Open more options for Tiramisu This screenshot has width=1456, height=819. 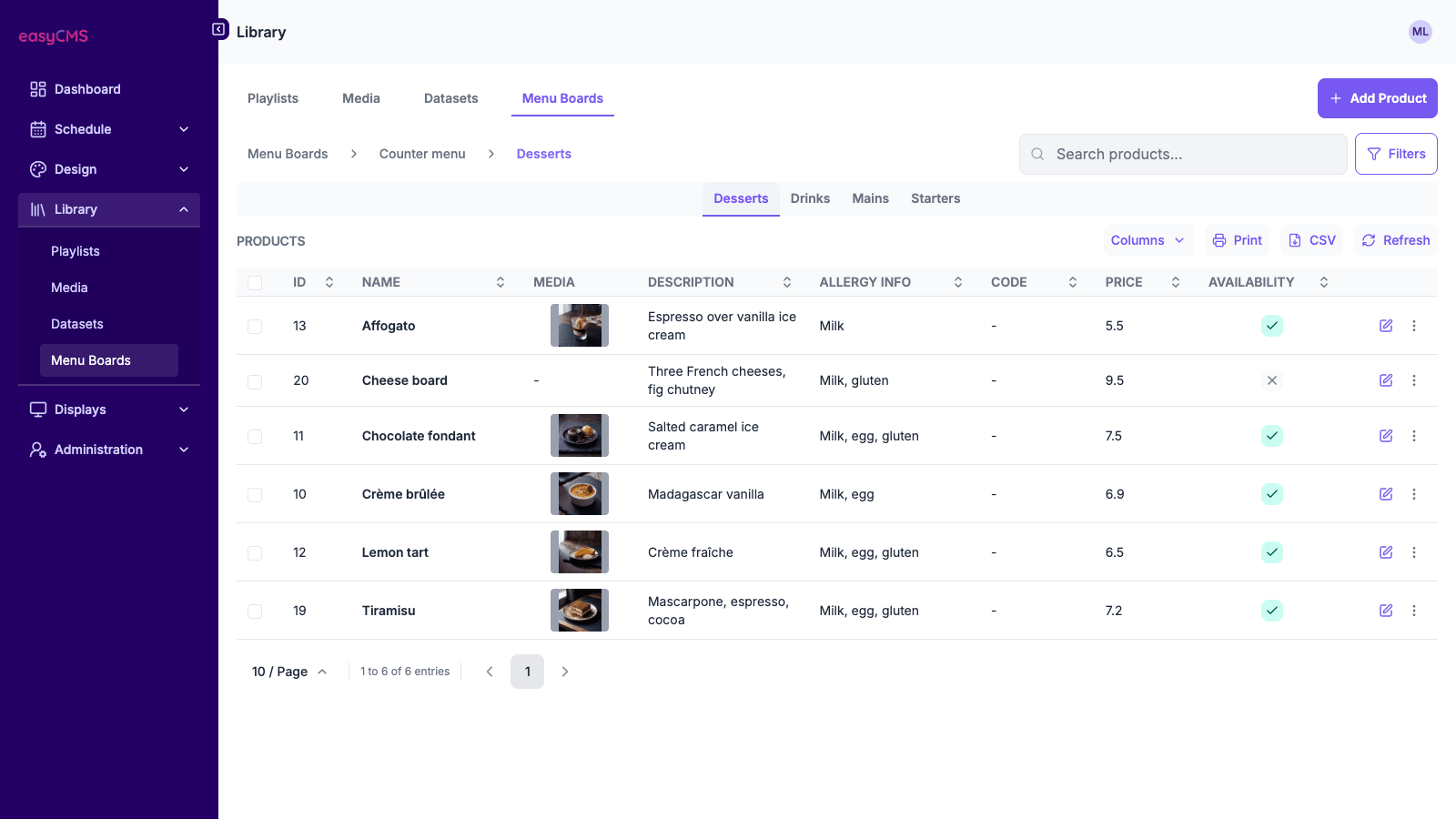point(1414,611)
